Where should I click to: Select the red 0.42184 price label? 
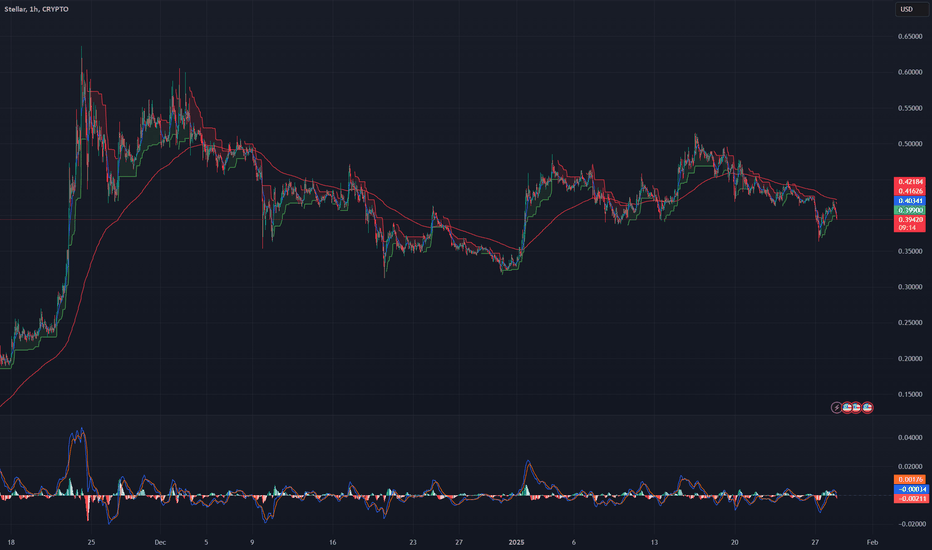(x=910, y=181)
